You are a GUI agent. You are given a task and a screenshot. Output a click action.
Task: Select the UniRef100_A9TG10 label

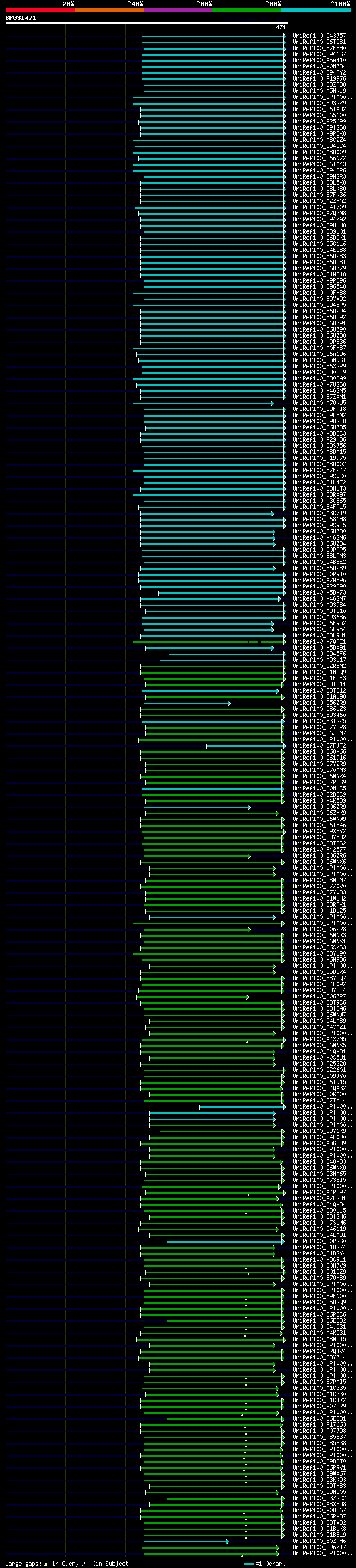tap(319, 611)
